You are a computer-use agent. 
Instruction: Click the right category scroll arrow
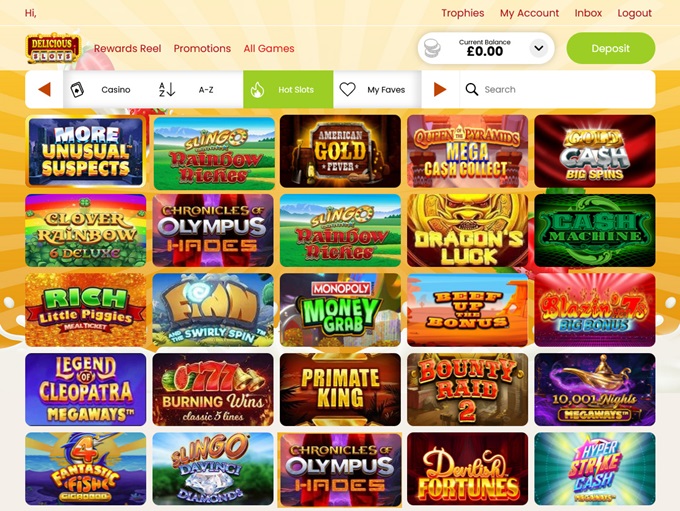pyautogui.click(x=440, y=89)
